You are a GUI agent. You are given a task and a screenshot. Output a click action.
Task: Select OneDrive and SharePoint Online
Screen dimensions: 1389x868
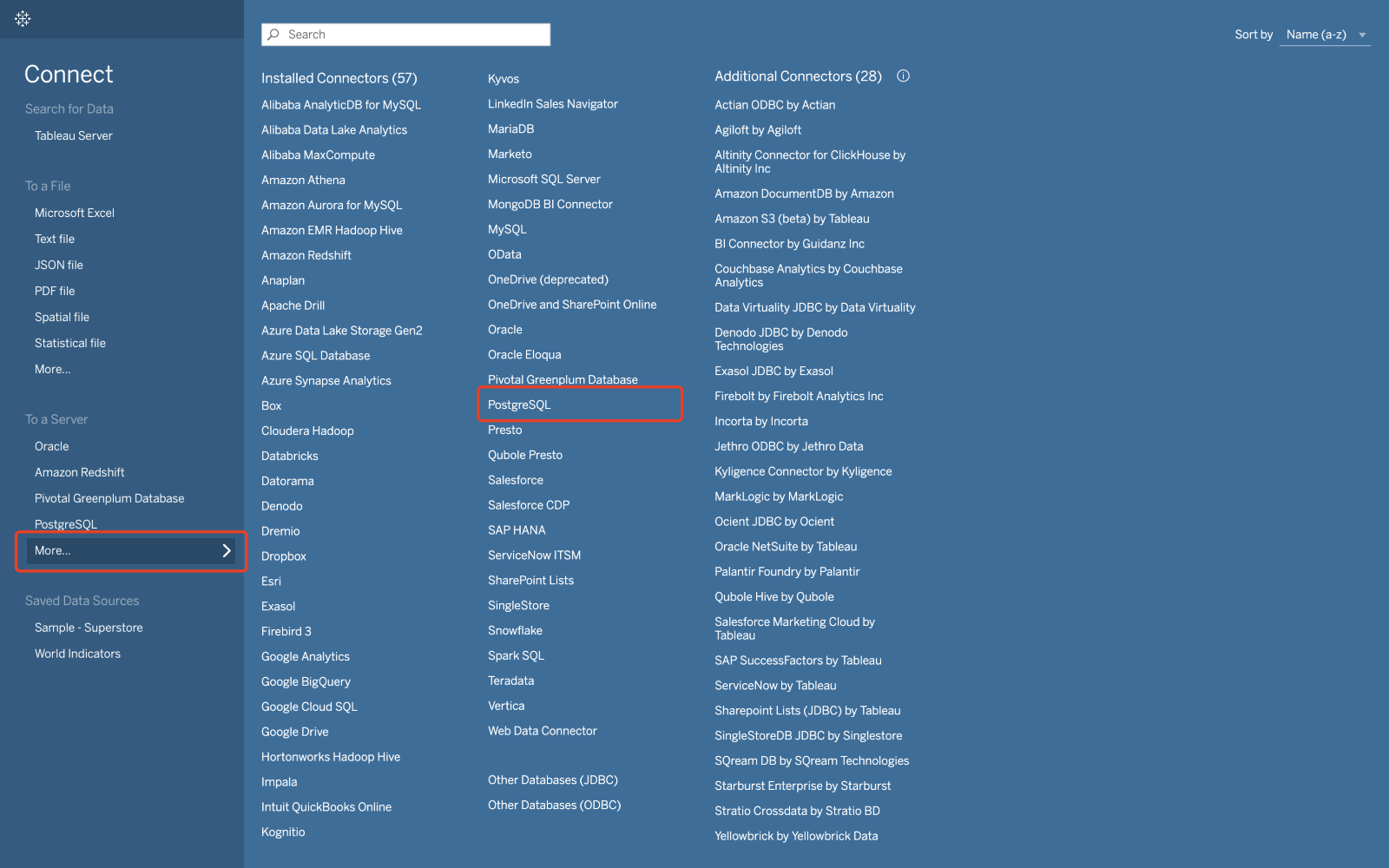[x=572, y=304]
